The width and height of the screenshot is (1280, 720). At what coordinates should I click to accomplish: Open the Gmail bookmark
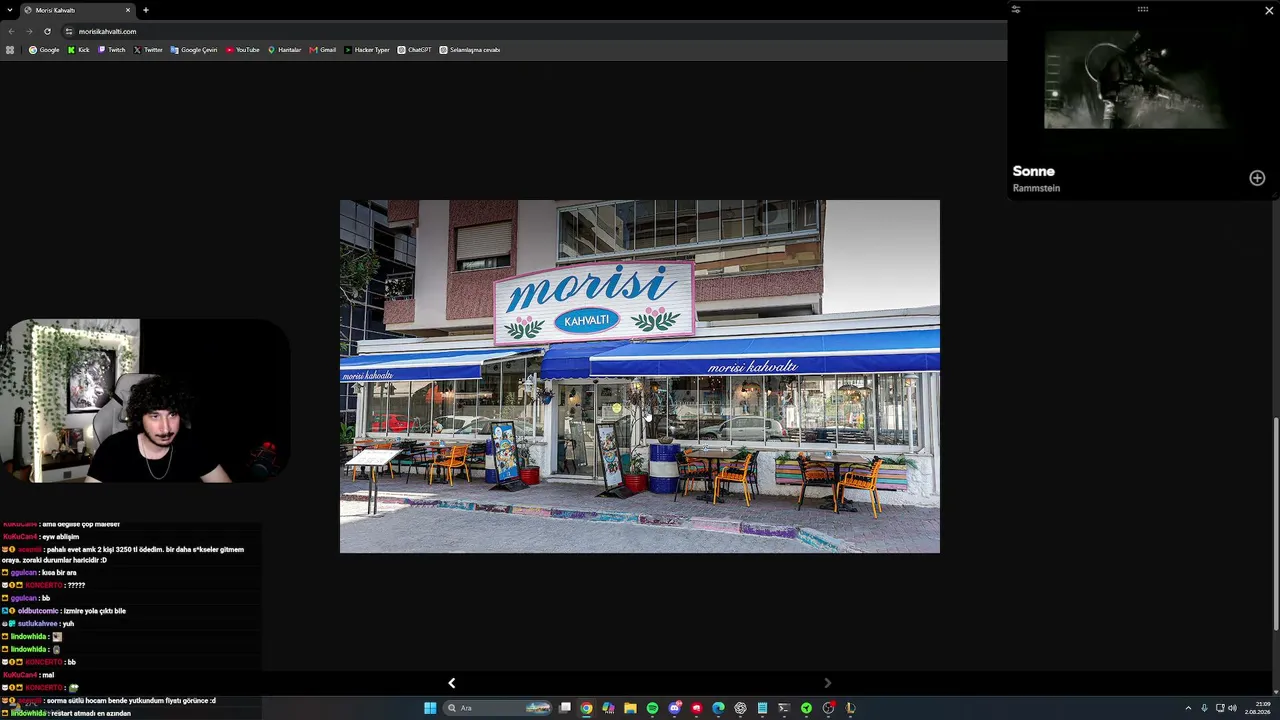323,50
